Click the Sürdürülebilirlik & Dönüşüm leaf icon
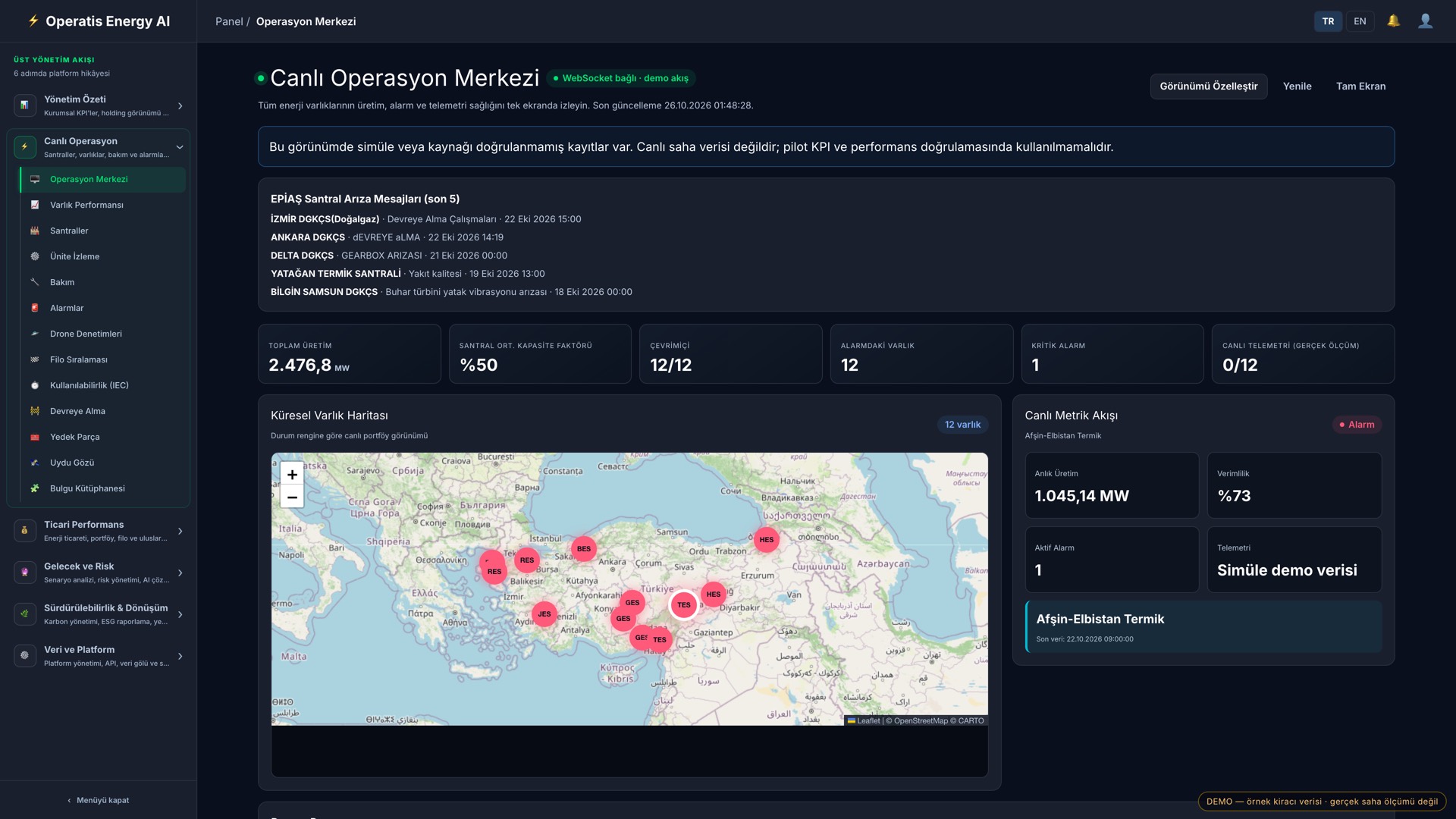The height and width of the screenshot is (819, 1456). coord(25,614)
